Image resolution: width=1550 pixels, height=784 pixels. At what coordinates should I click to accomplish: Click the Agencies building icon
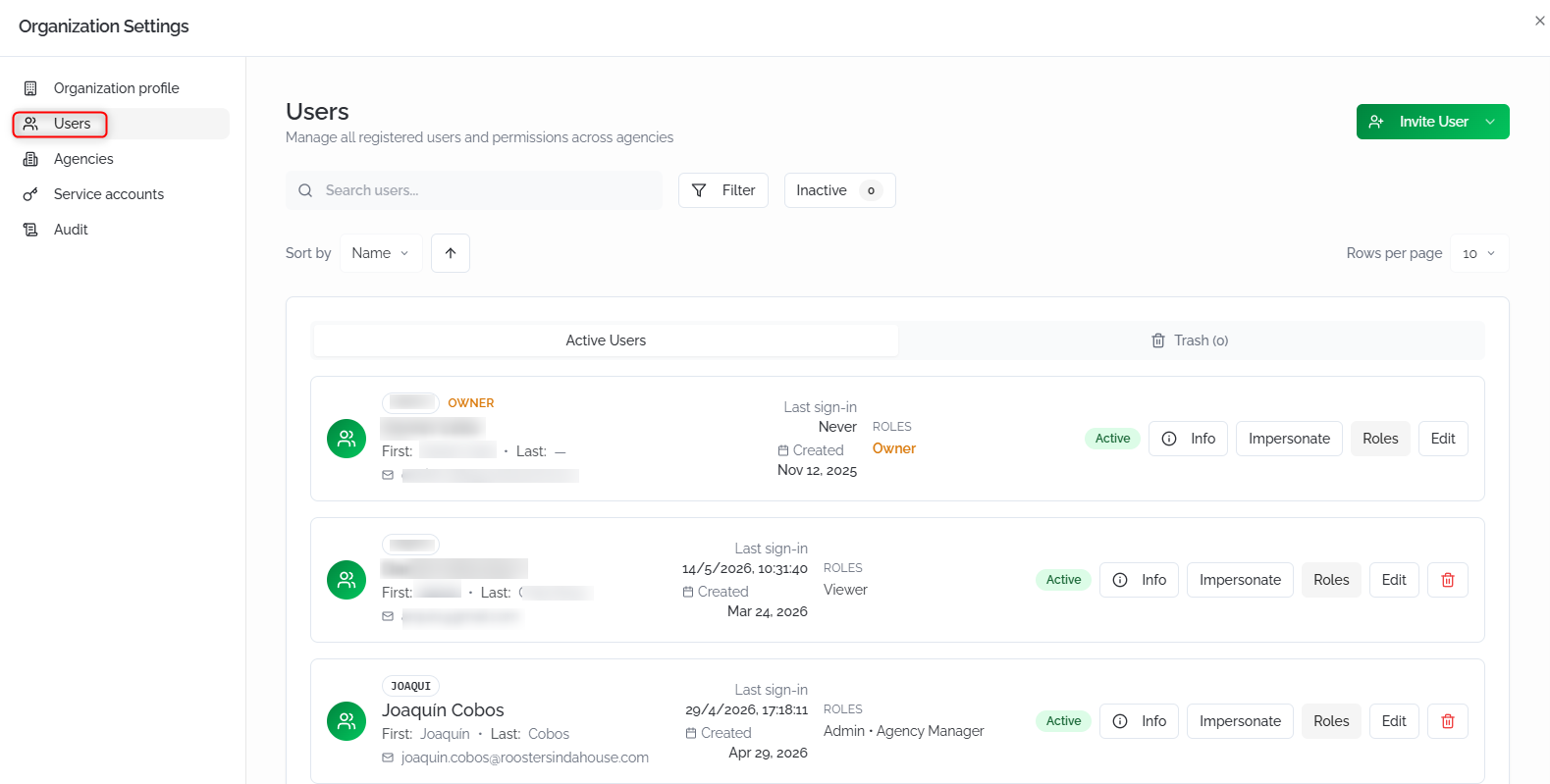tap(30, 159)
